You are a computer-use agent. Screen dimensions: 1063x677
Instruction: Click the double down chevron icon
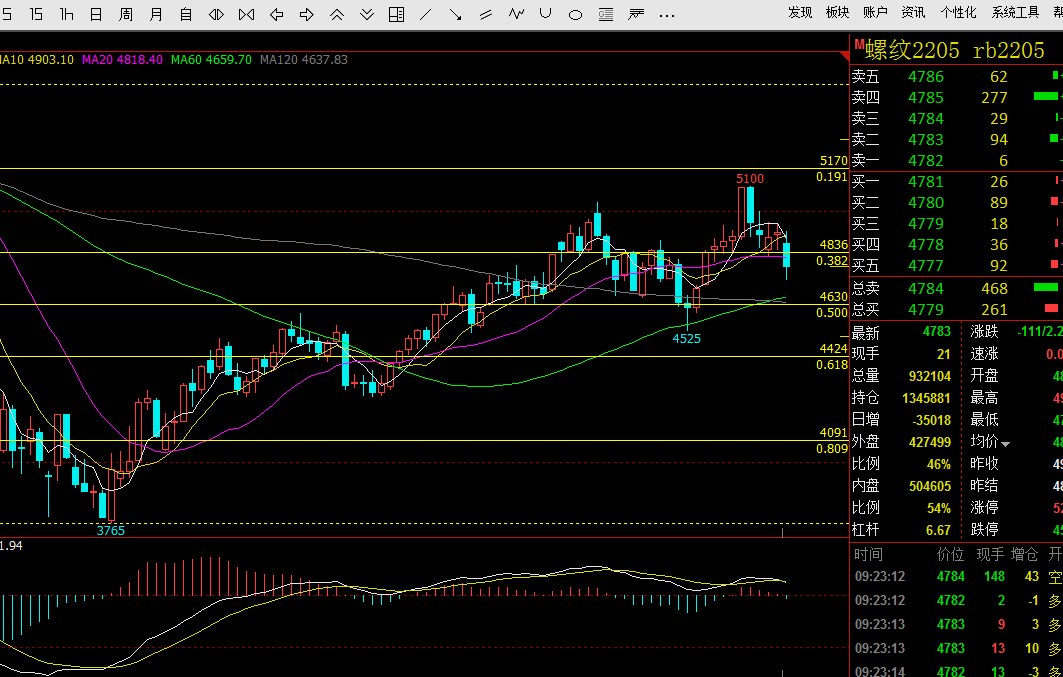tap(367, 14)
